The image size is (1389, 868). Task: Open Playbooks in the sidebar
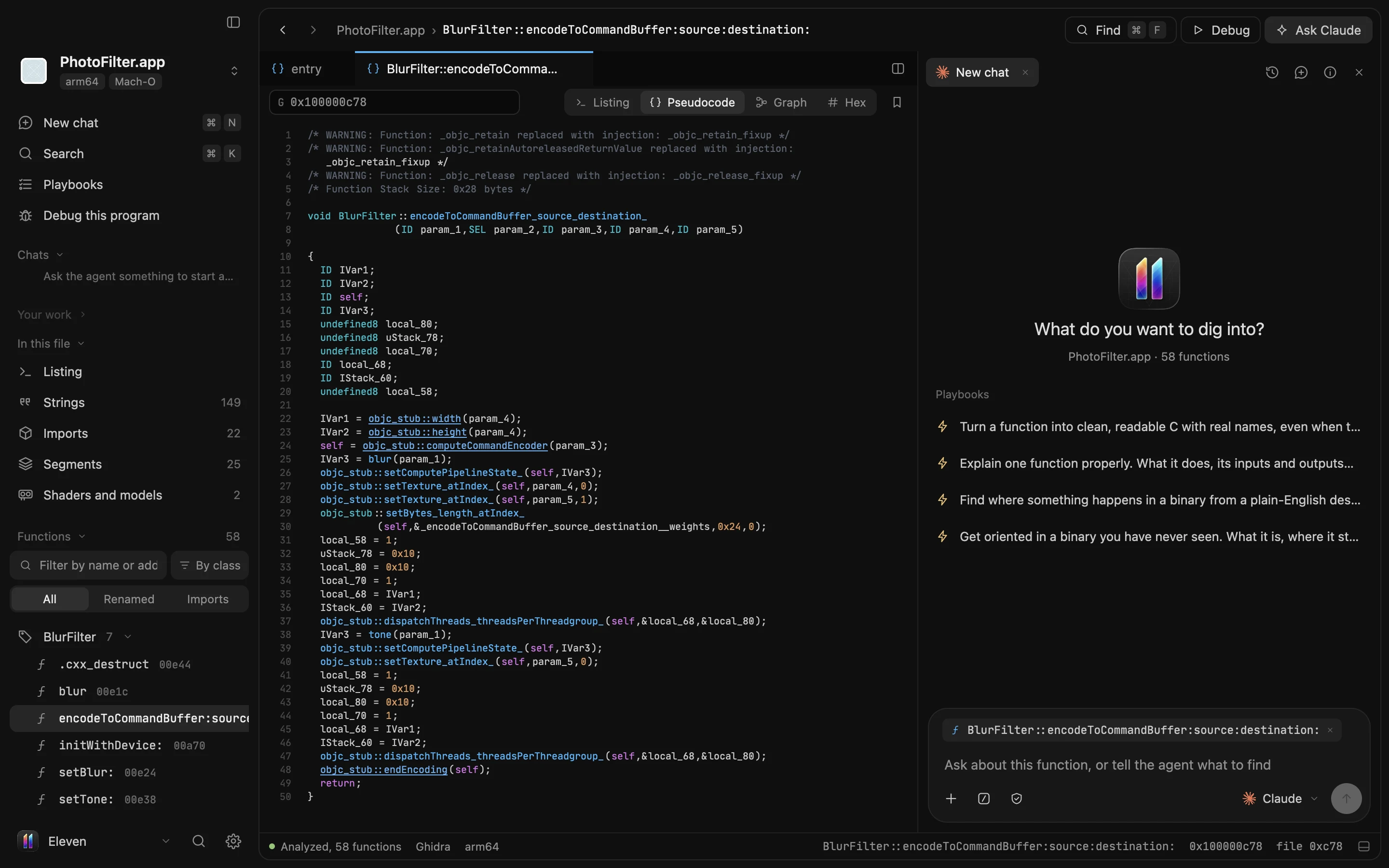[x=129, y=185]
